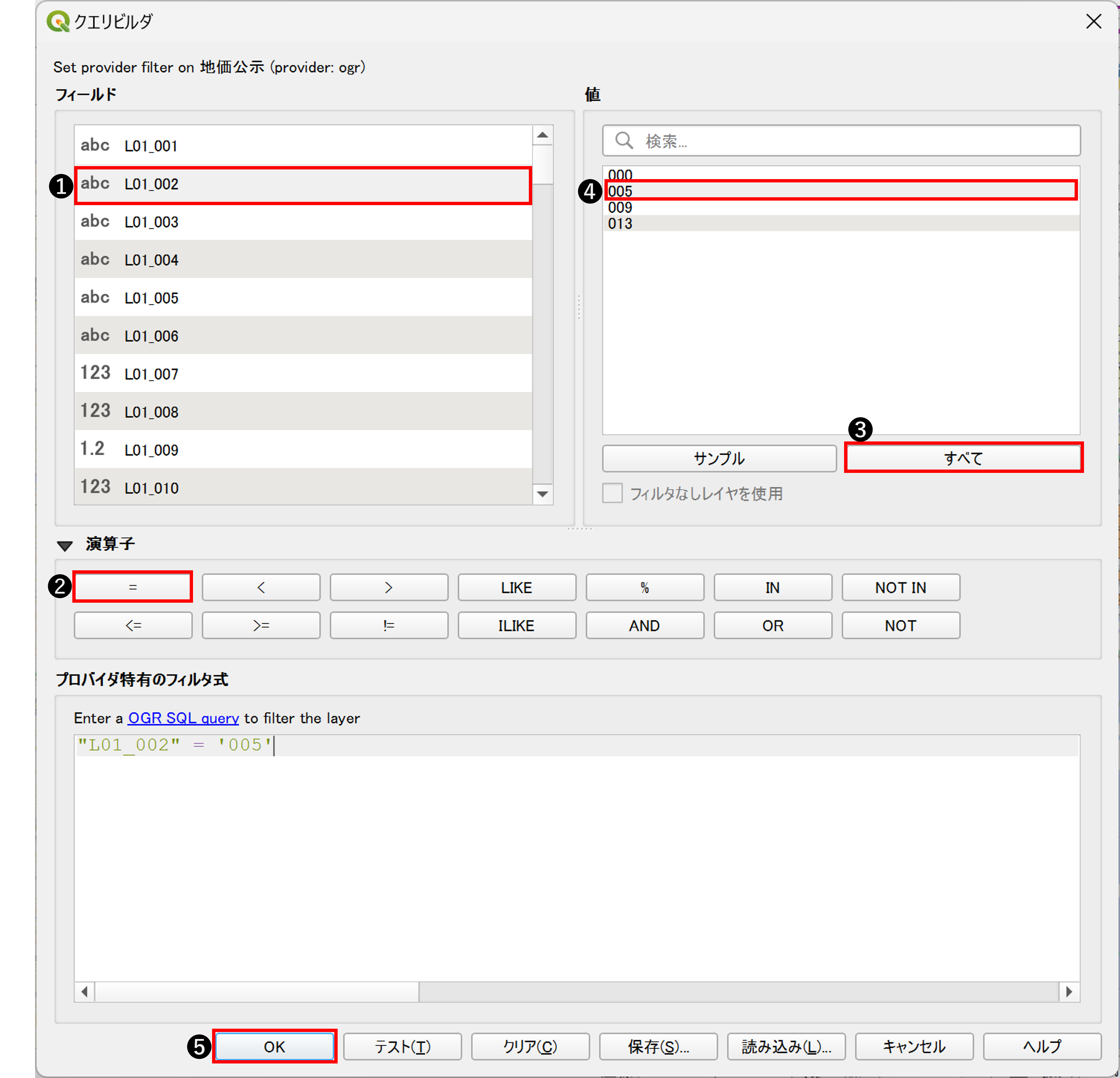
Task: Enable フィルタなしレイヤを使用 checkbox
Action: tap(613, 493)
